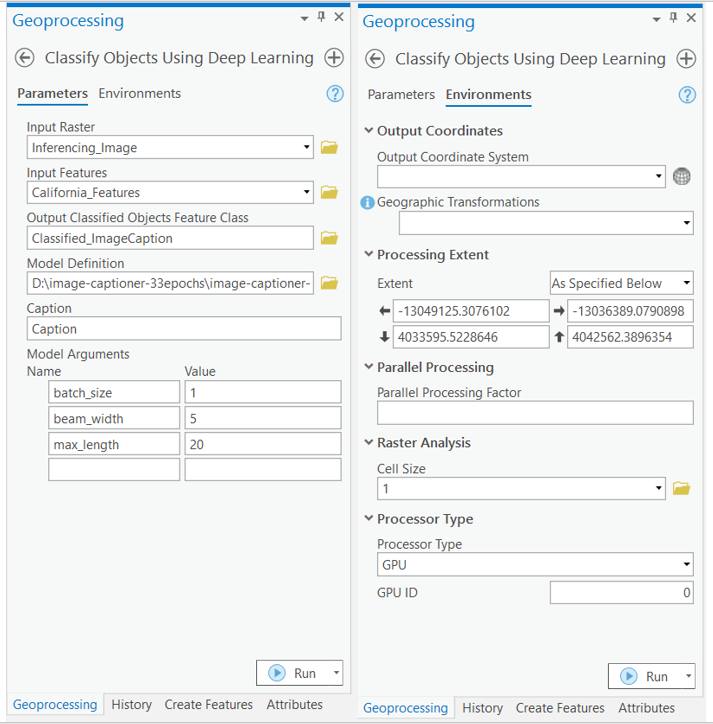Image resolution: width=713 pixels, height=724 pixels.
Task: Browse for Input Raster folder icon
Action: coord(329,148)
